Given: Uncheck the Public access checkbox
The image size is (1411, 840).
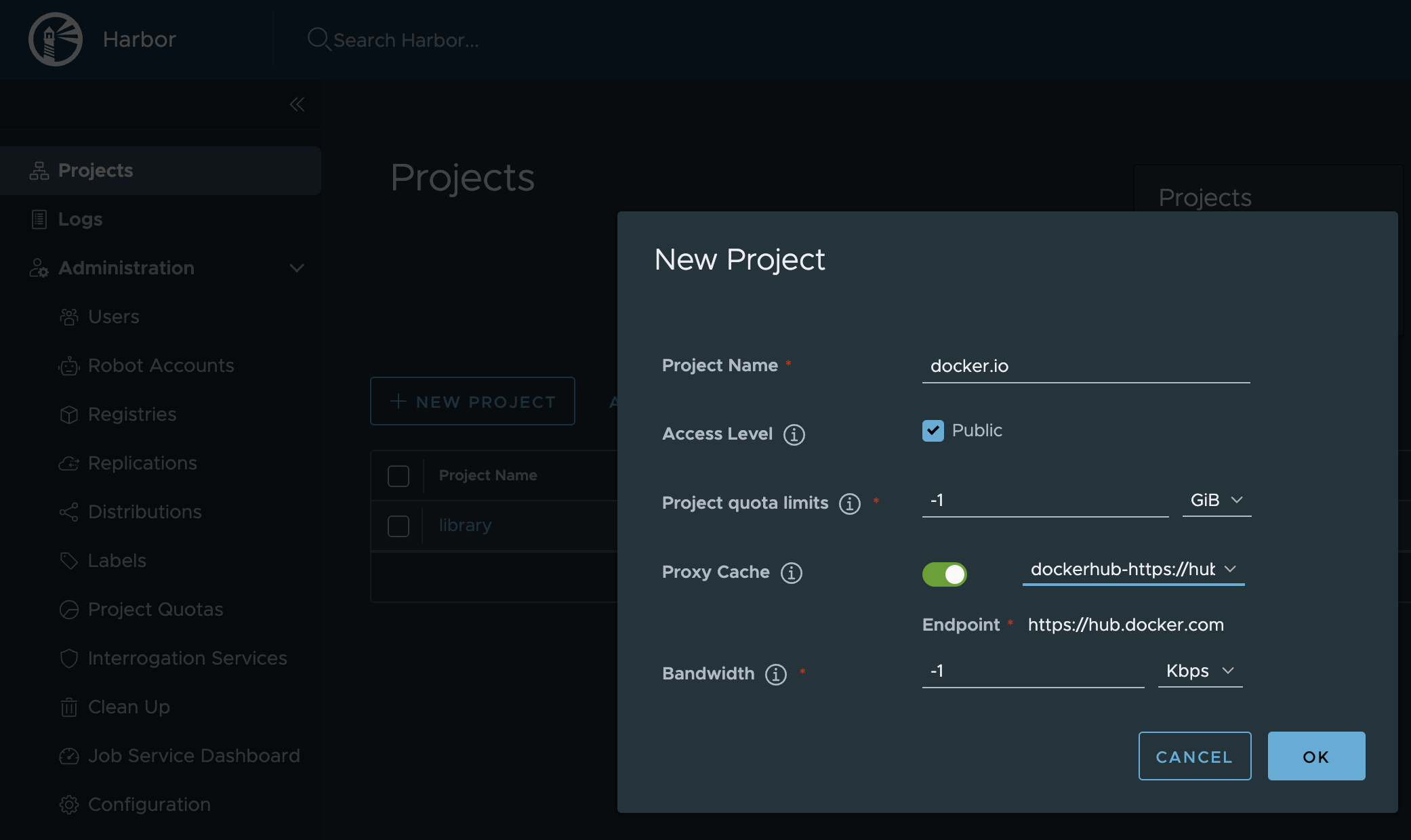Looking at the screenshot, I should [x=933, y=431].
